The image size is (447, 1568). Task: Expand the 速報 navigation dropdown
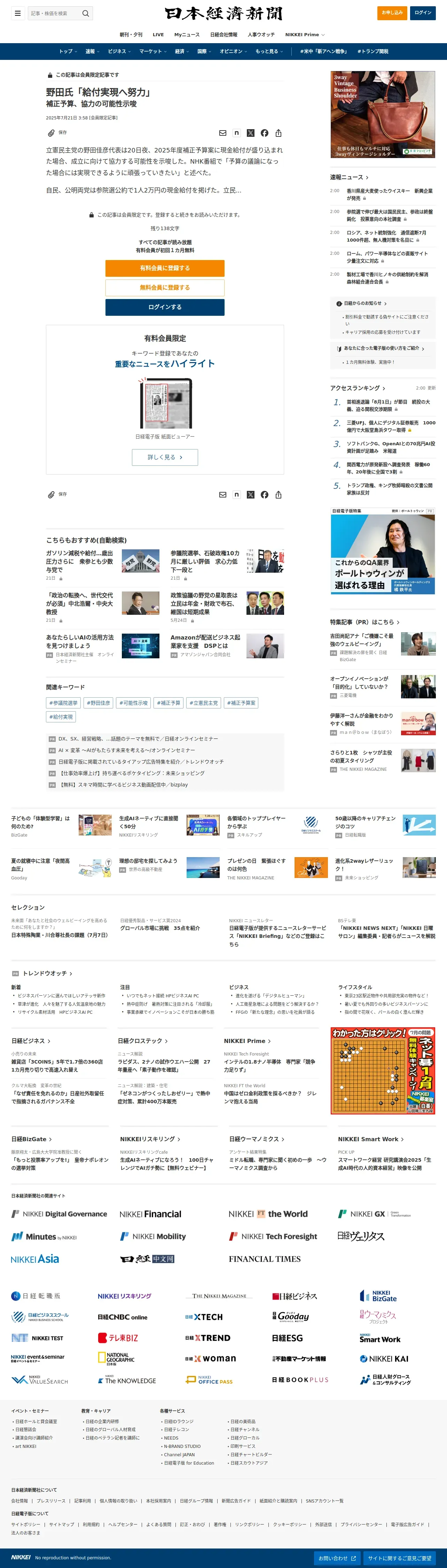pos(92,51)
